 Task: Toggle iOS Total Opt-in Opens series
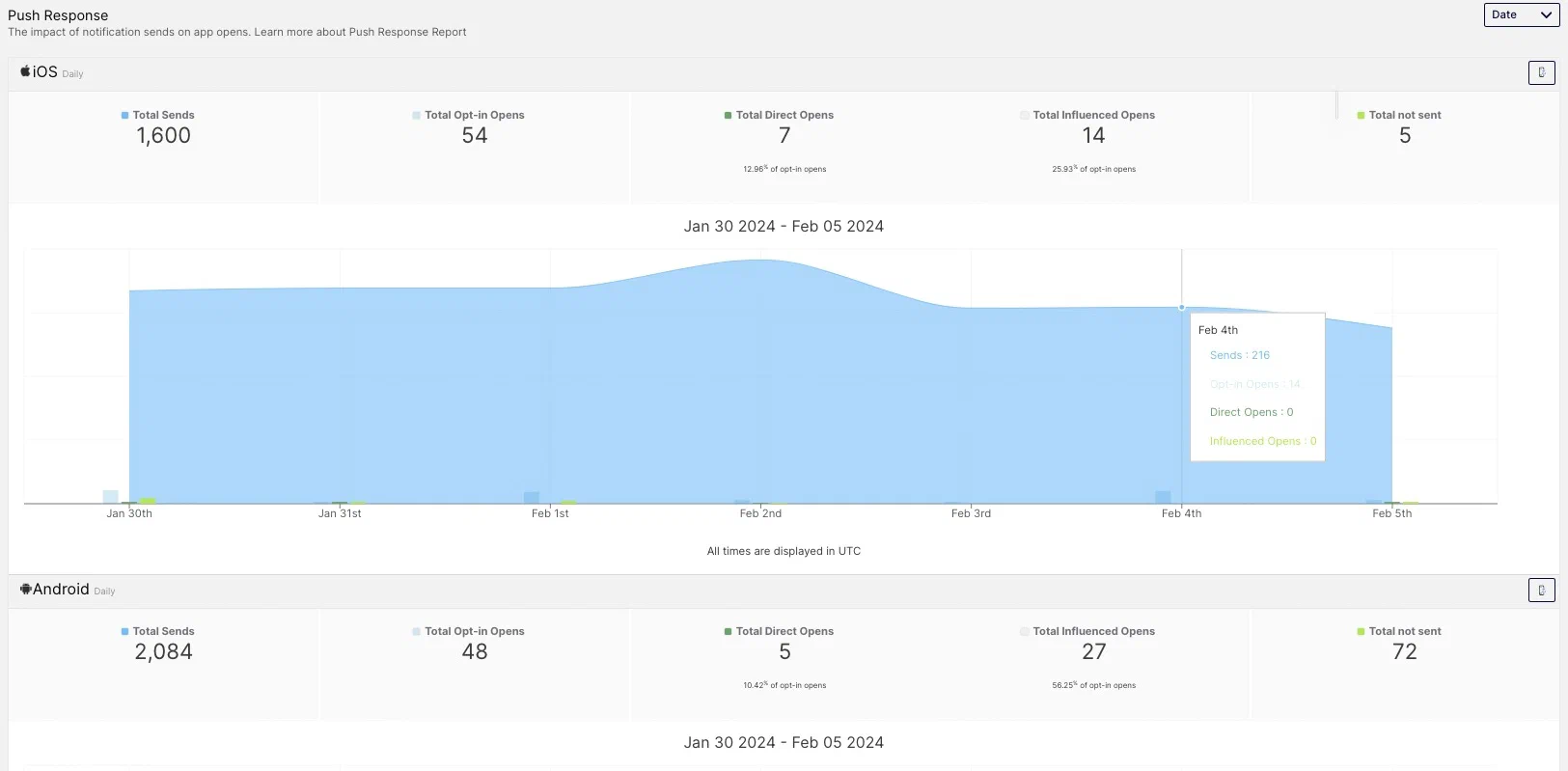[x=474, y=115]
